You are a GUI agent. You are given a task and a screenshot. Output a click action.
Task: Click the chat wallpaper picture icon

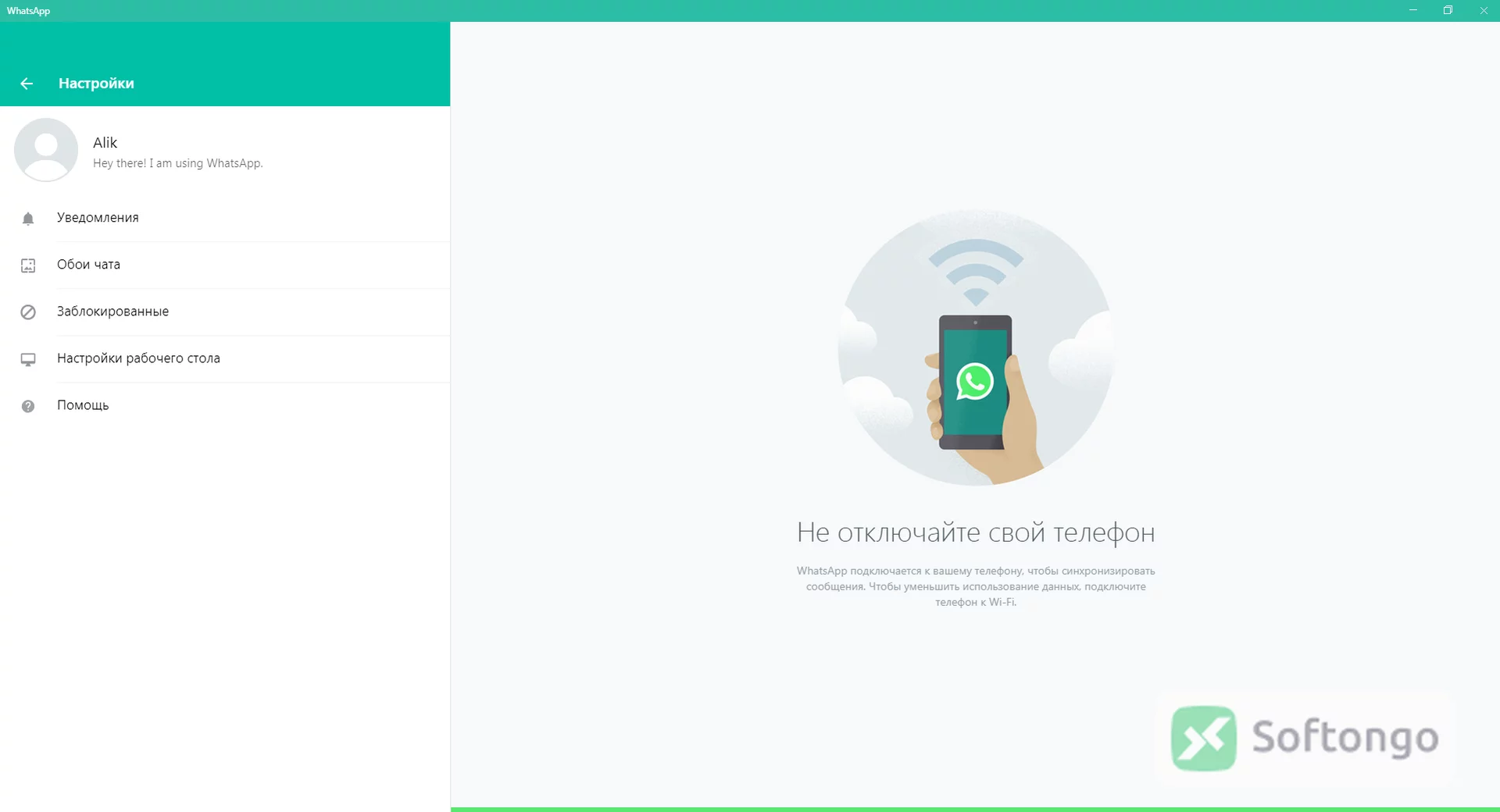pos(28,265)
